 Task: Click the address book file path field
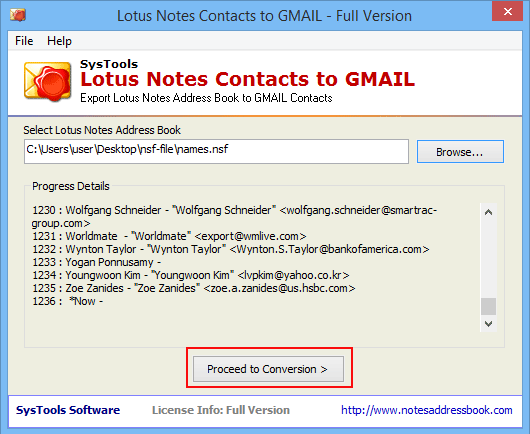pyautogui.click(x=216, y=151)
